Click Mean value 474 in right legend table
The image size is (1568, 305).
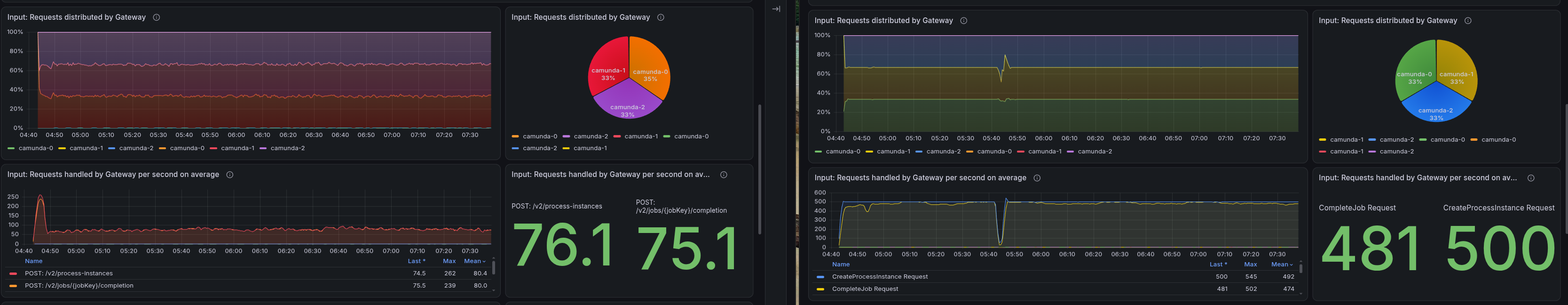coord(1288,289)
